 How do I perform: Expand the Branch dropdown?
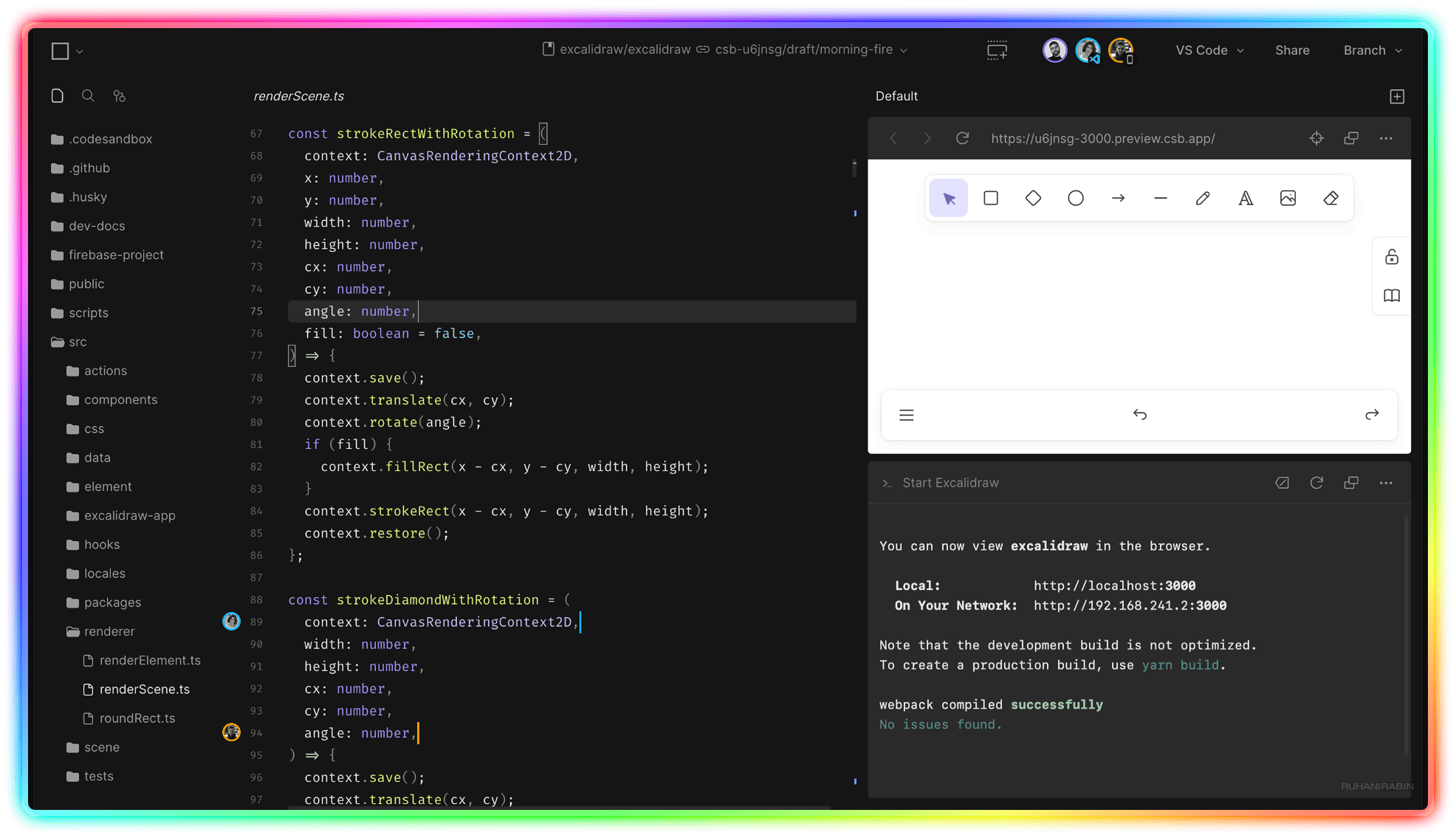coord(1371,50)
